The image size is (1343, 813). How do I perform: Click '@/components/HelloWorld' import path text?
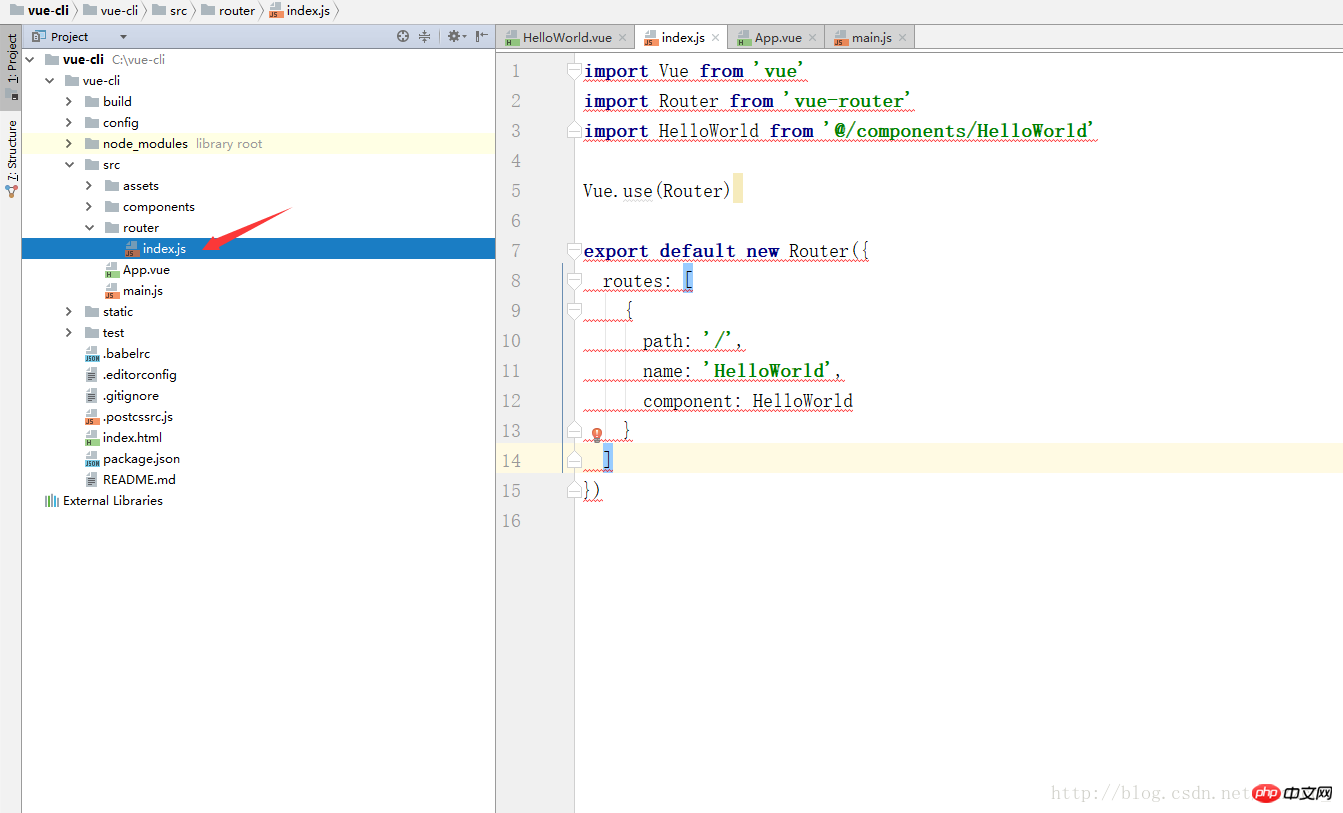point(960,131)
